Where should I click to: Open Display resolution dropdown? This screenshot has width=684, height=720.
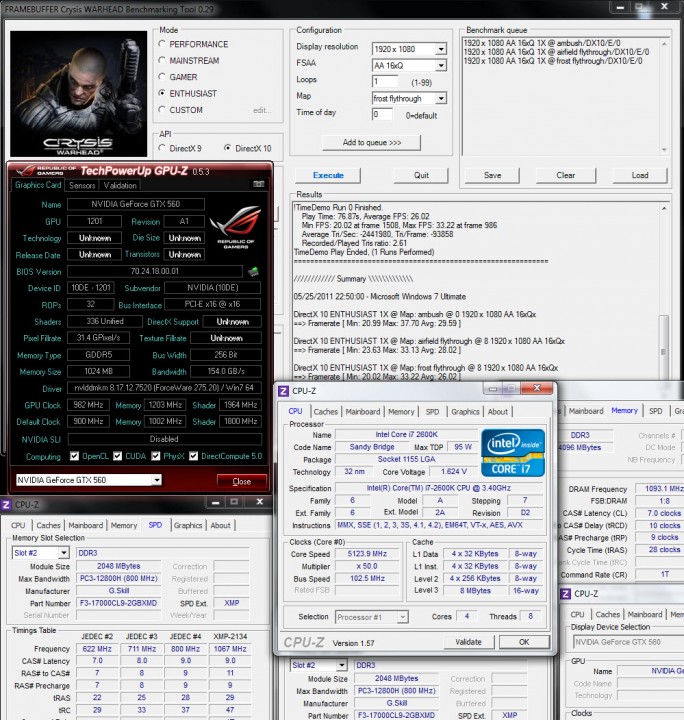click(441, 49)
